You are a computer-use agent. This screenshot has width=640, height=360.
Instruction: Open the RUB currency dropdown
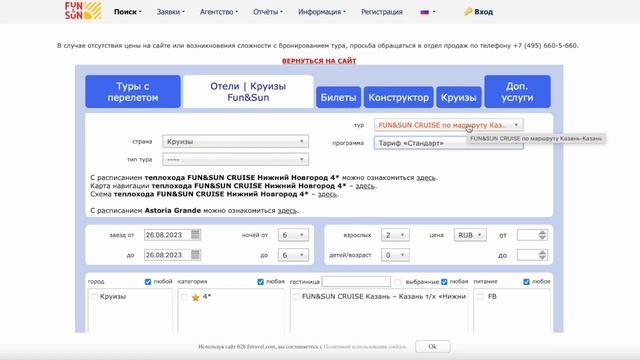point(470,235)
